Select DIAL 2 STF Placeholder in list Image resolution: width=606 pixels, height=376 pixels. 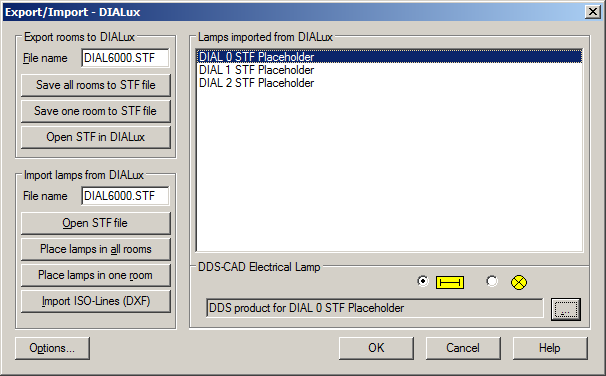click(389, 83)
